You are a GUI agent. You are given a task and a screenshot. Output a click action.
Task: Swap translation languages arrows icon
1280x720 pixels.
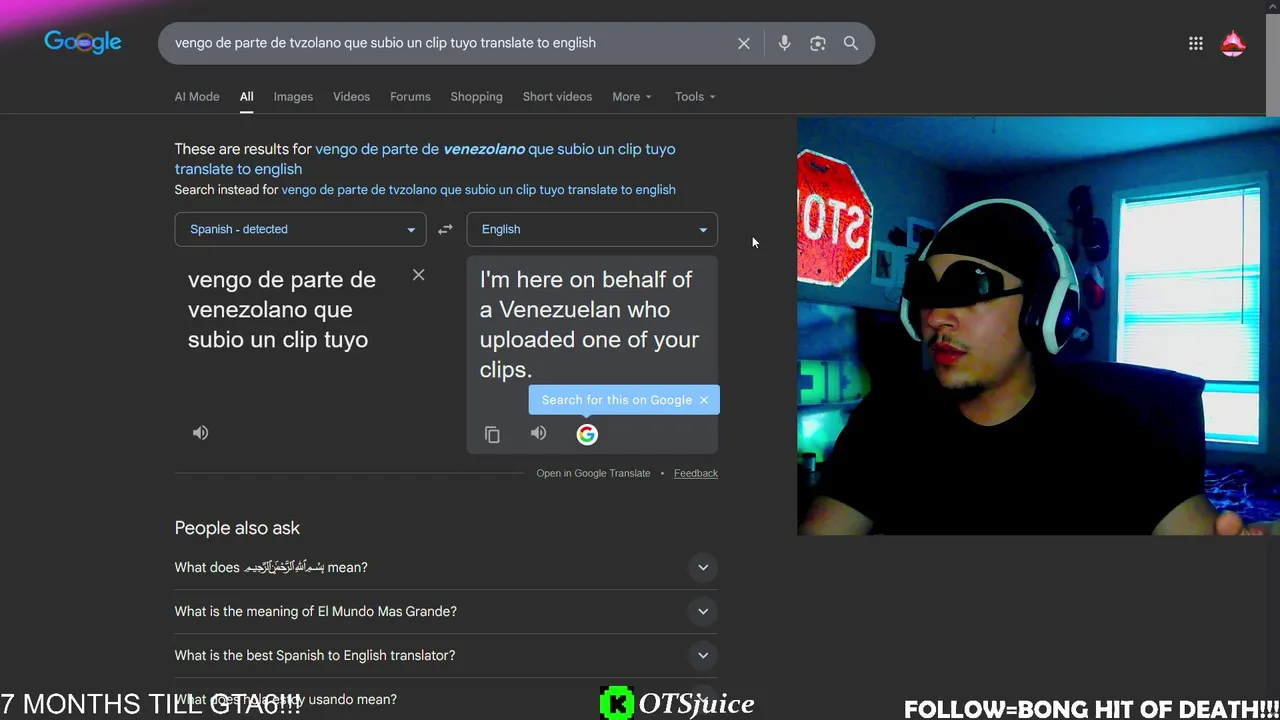coord(446,229)
